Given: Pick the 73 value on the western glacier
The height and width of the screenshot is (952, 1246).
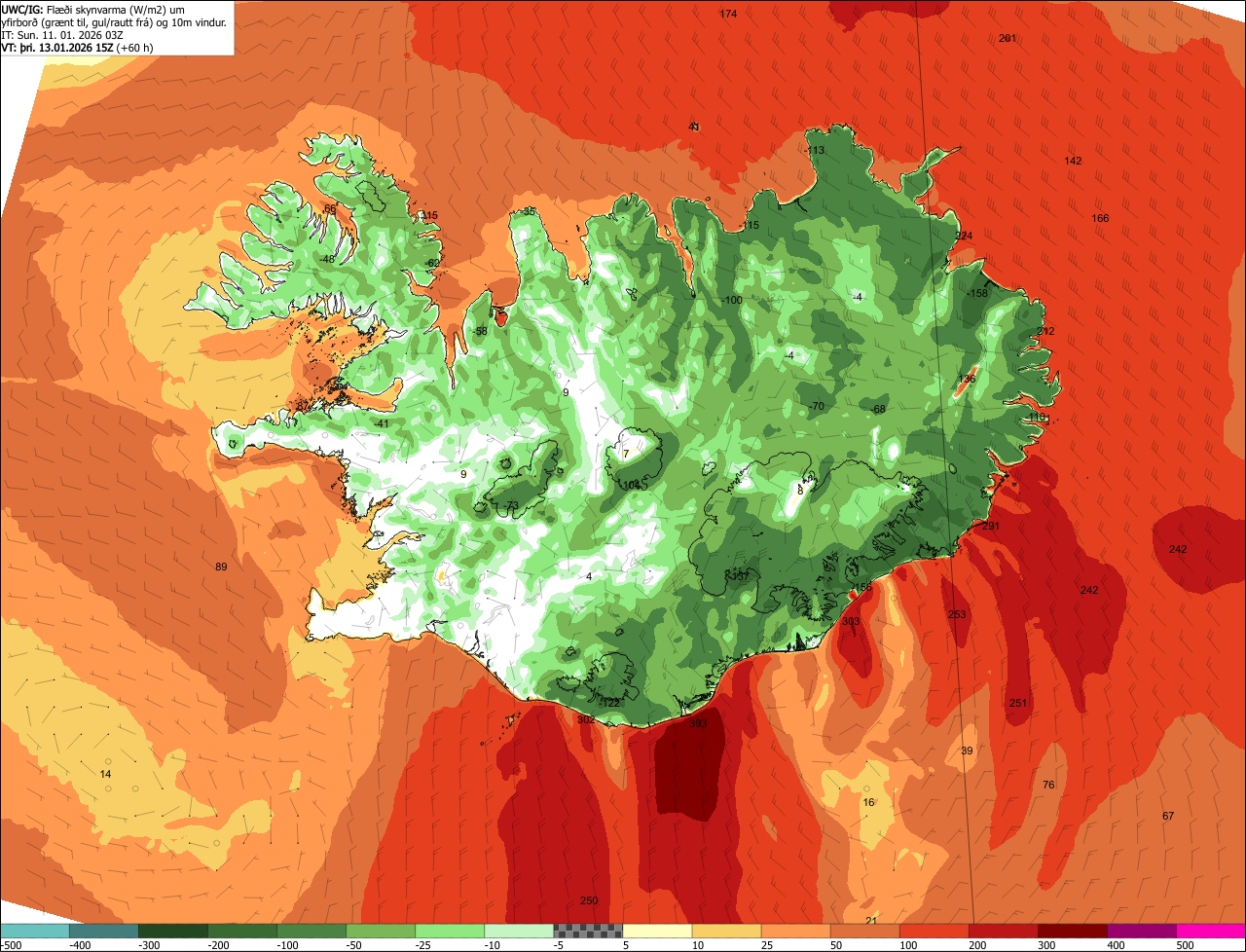Looking at the screenshot, I should tap(512, 505).
